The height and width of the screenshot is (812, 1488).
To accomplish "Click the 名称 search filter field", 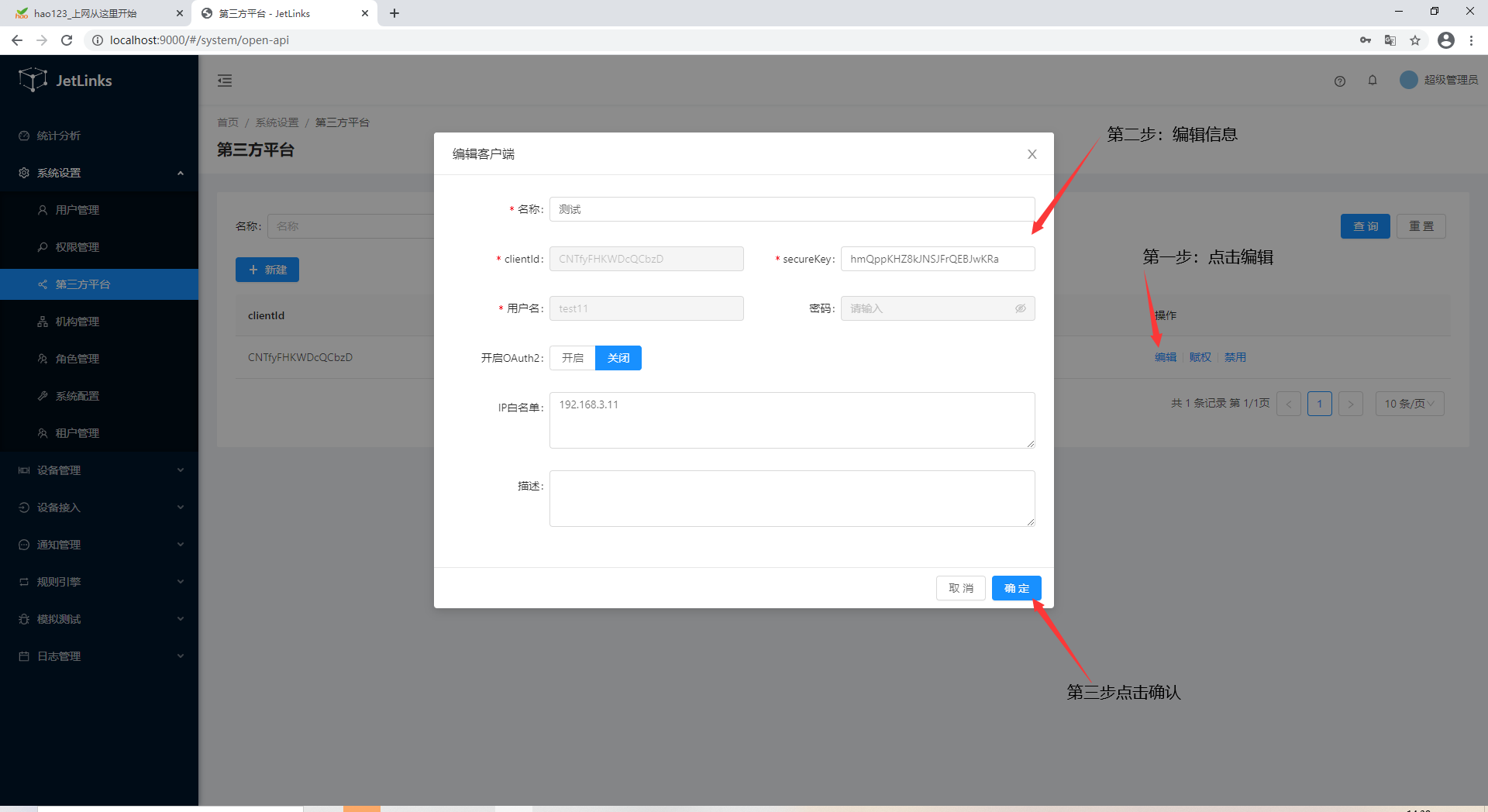I will point(350,226).
